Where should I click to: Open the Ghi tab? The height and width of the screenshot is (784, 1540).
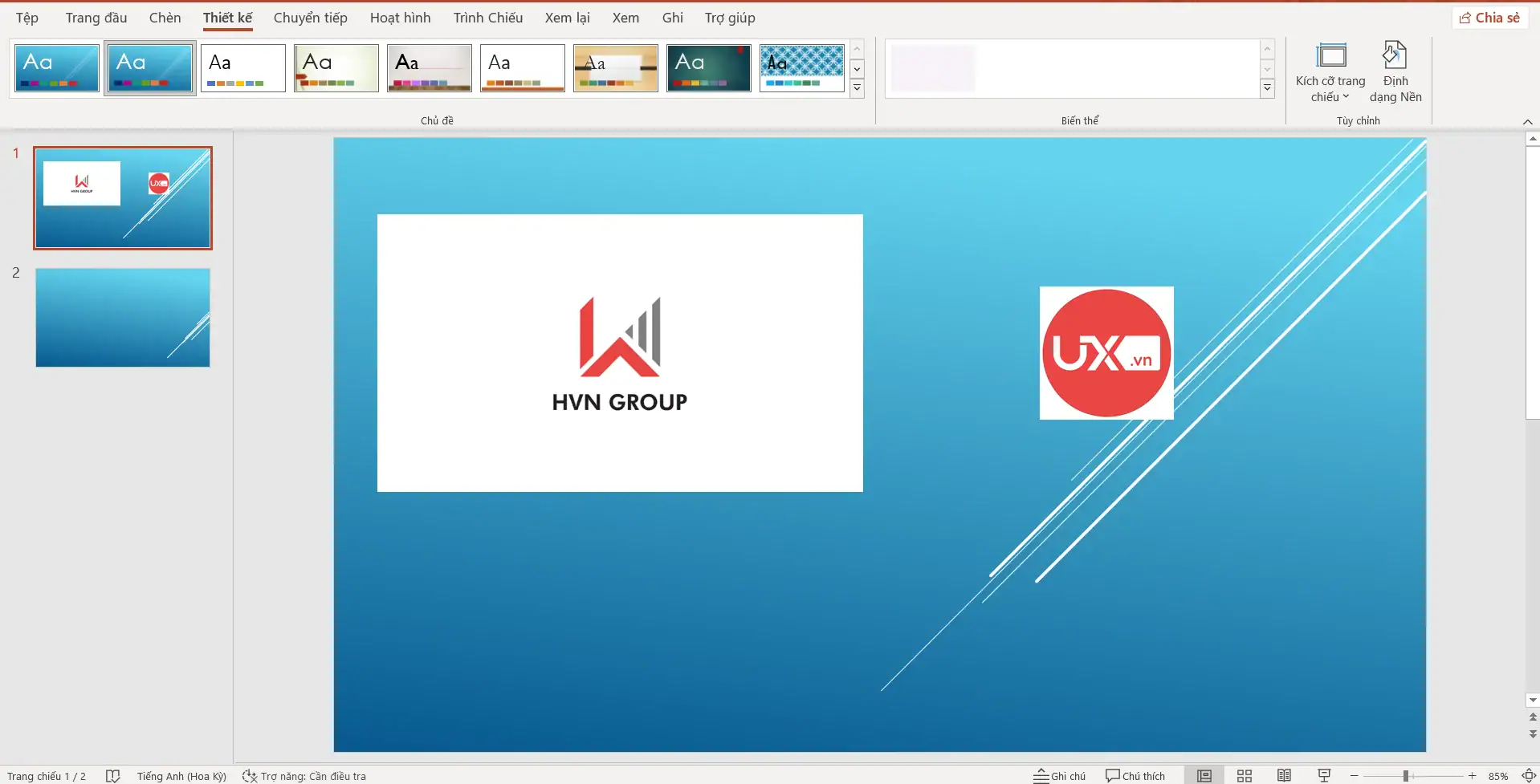coord(672,18)
